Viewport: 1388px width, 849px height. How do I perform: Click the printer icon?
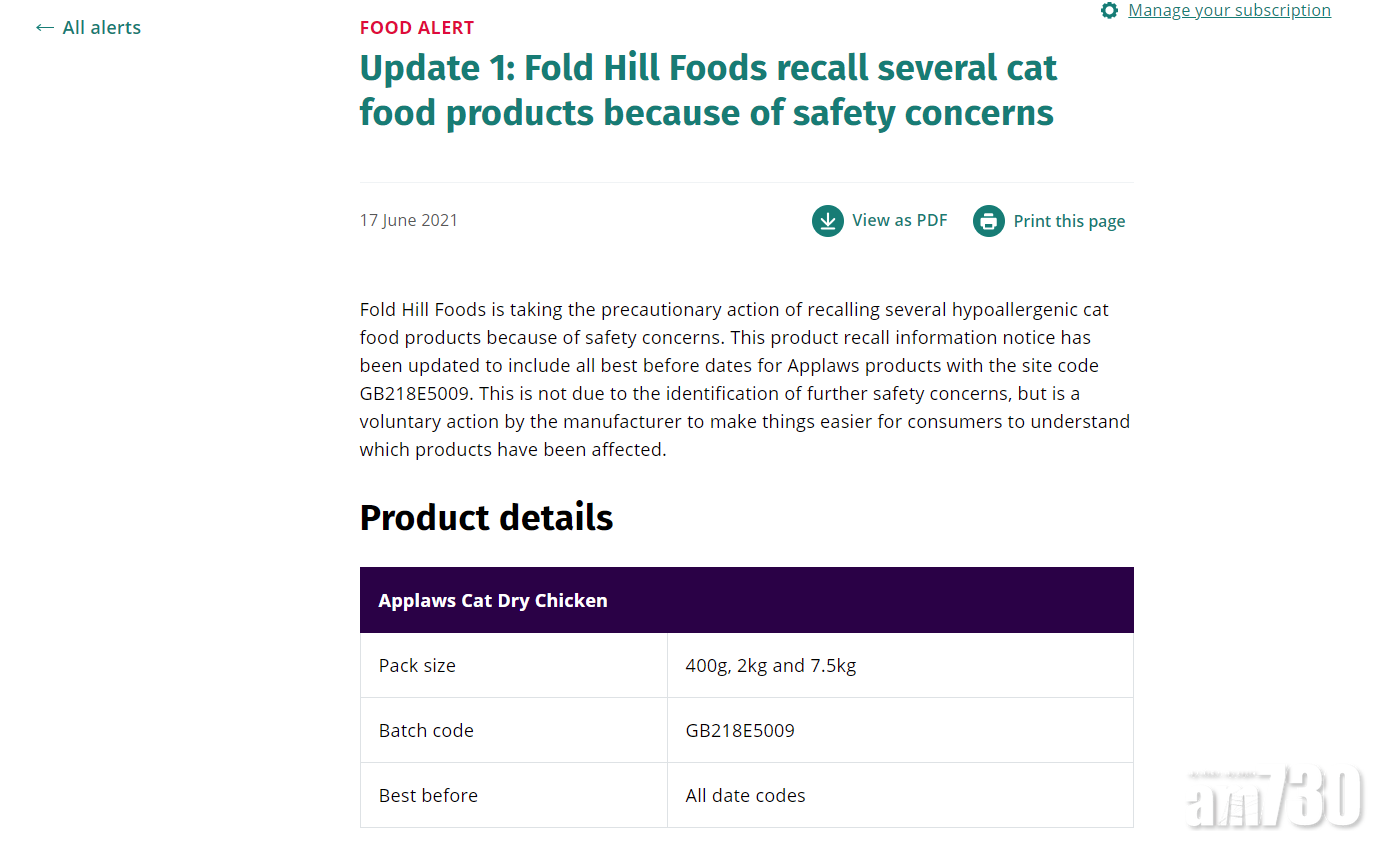[x=989, y=221]
